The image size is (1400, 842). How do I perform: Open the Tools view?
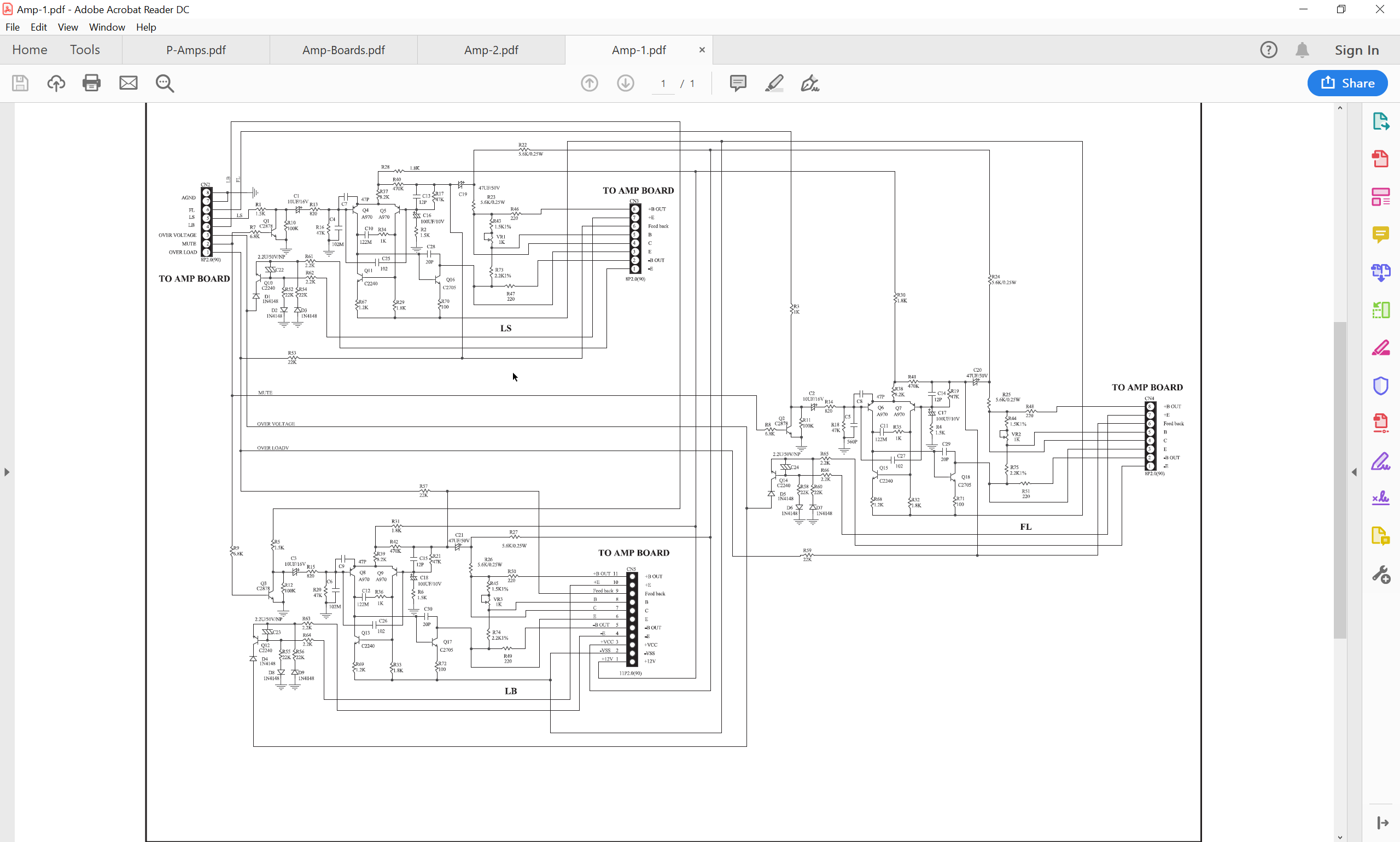pyautogui.click(x=85, y=50)
